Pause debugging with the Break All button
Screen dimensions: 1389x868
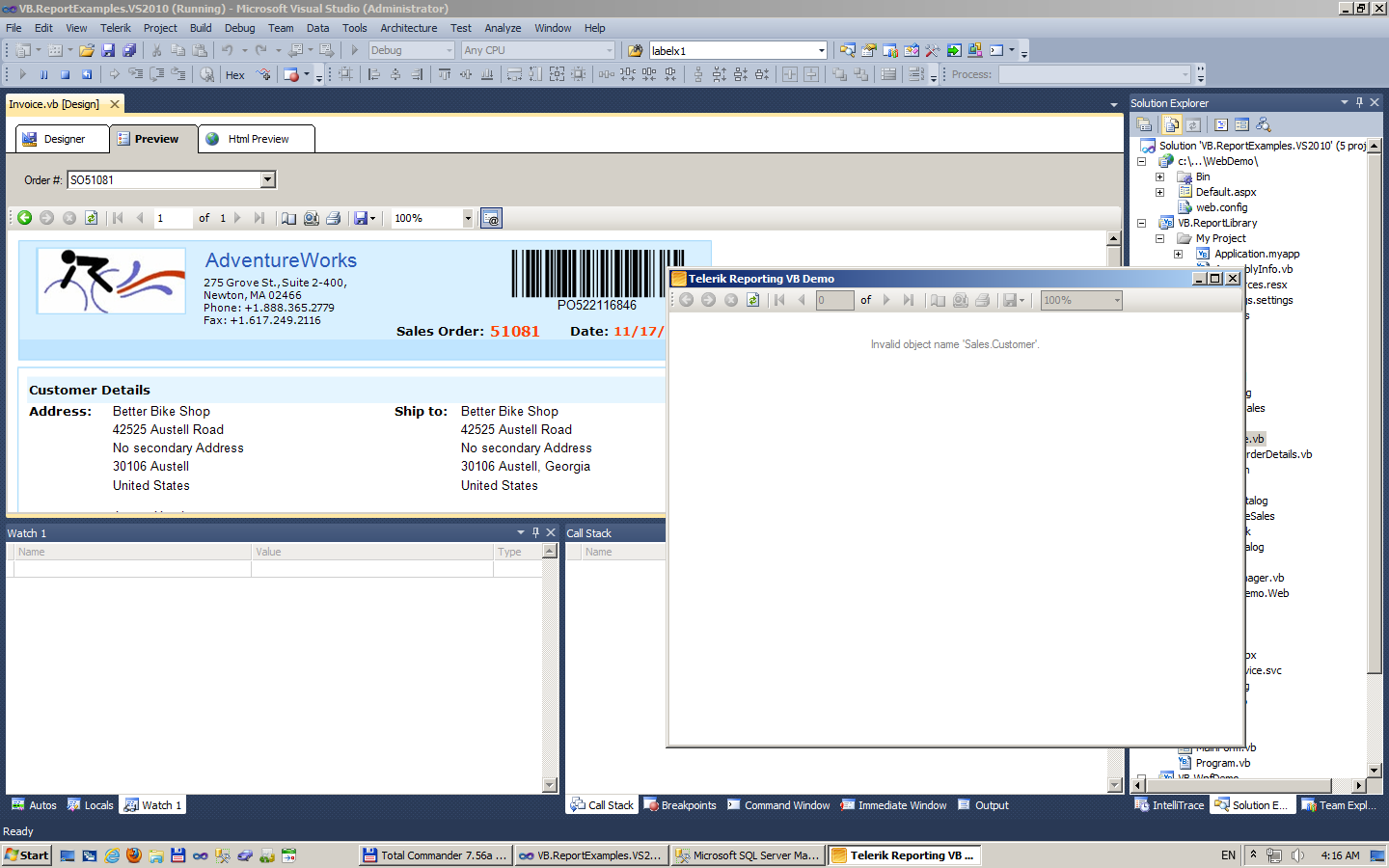click(43, 74)
